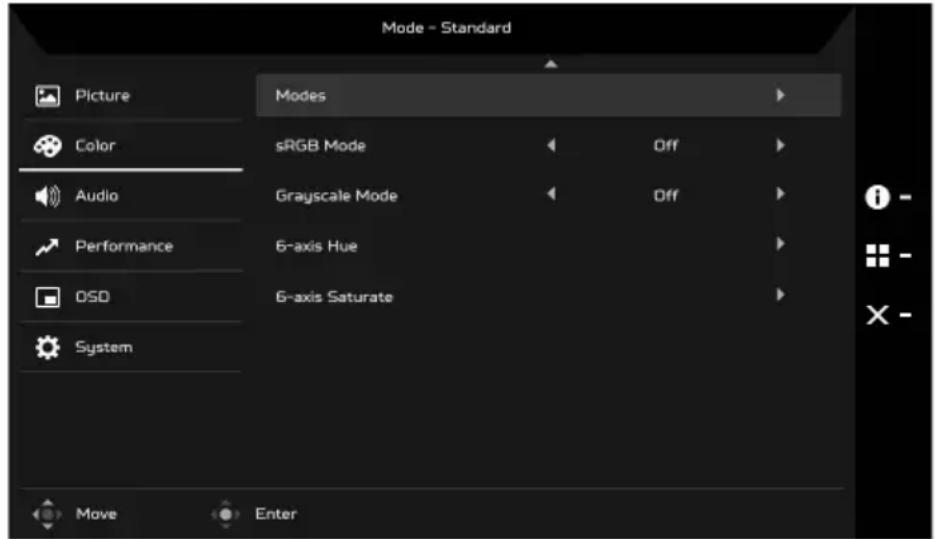The width and height of the screenshot is (935, 539).
Task: Open the grid modes shortcut icon
Action: pos(877,256)
